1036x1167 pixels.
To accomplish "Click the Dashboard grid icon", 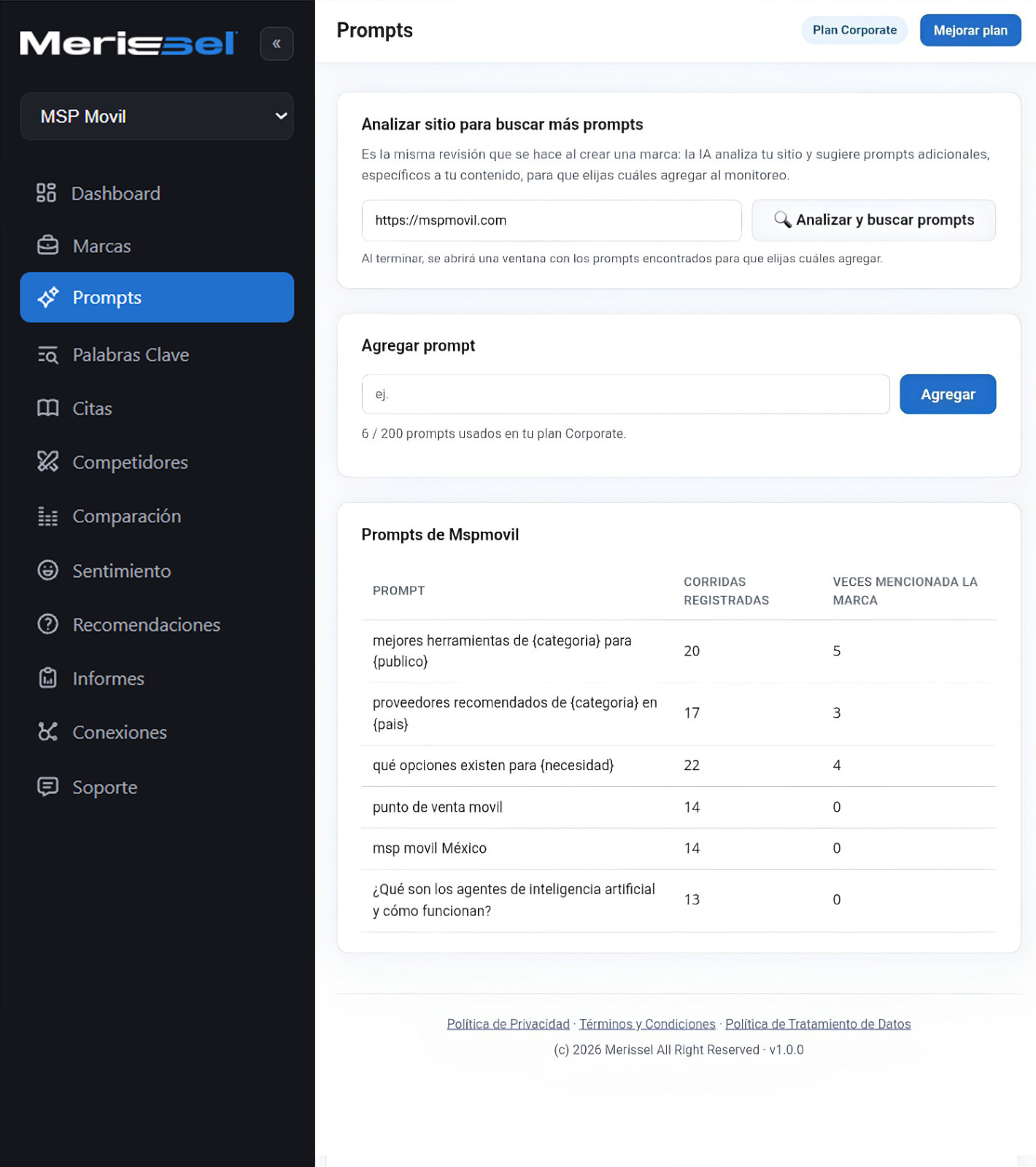I will (47, 193).
